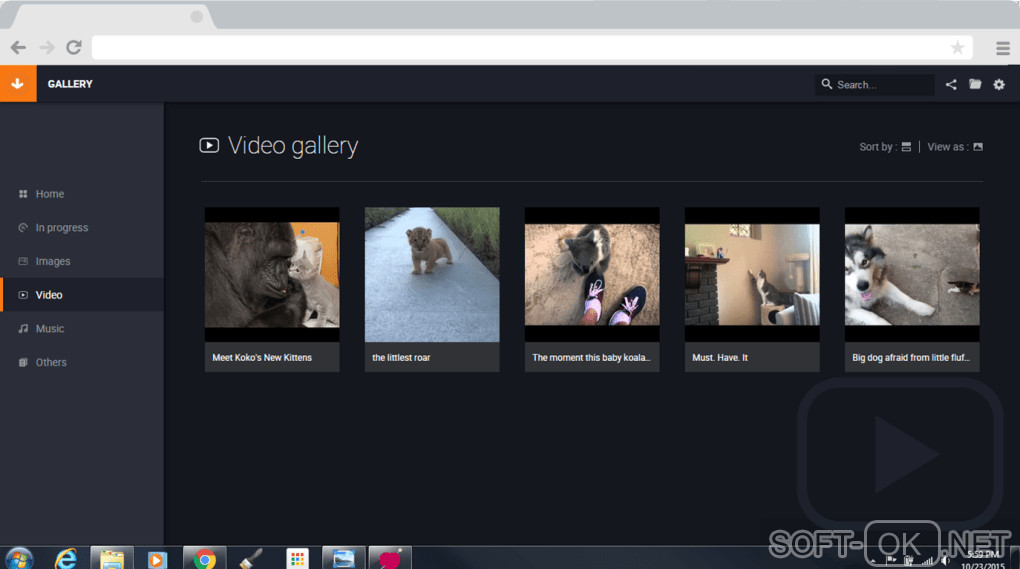Image resolution: width=1020 pixels, height=569 pixels.
Task: Reload the page with the refresh icon
Action: 74,47
